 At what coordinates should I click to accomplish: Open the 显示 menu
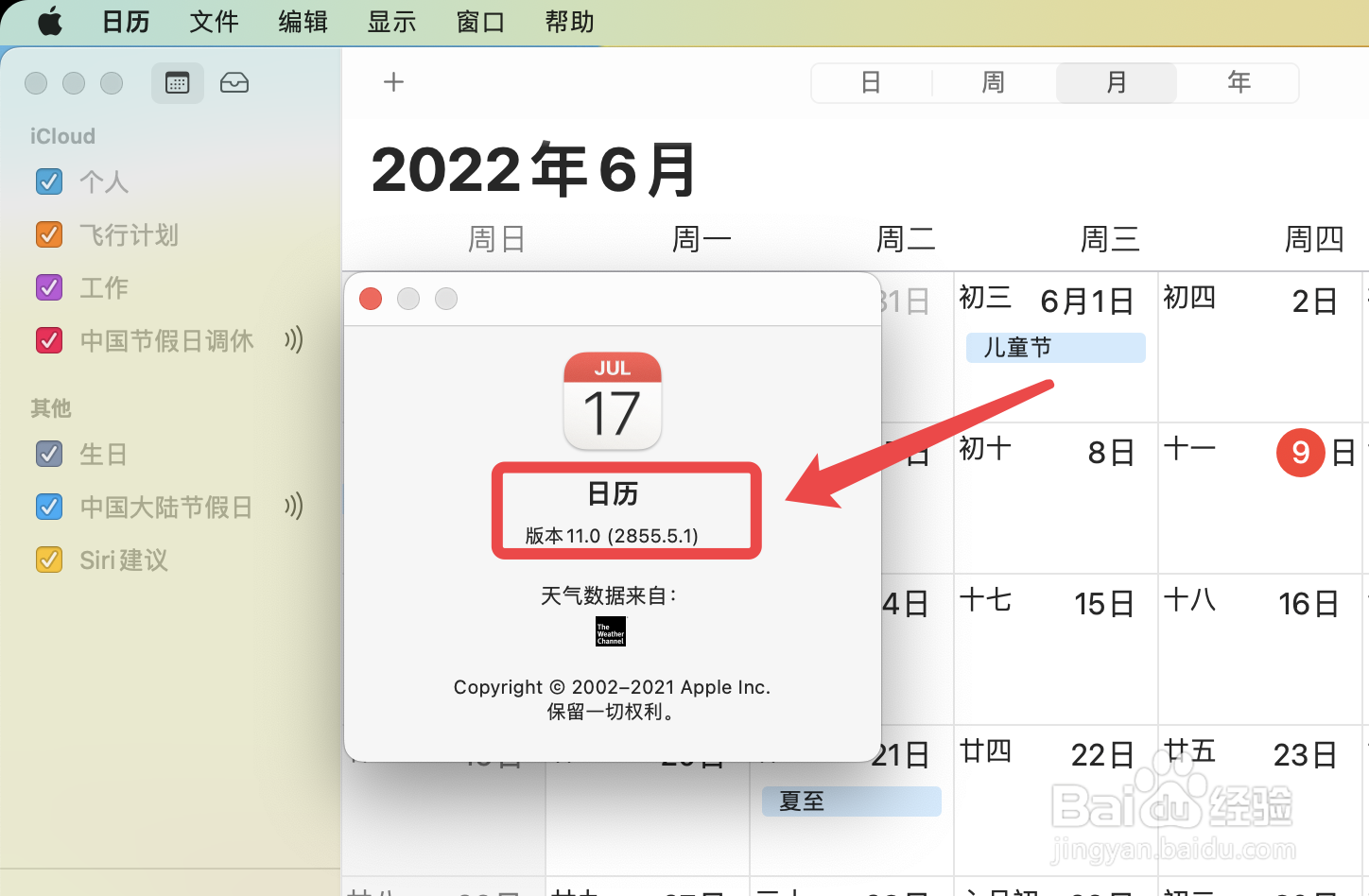(391, 22)
